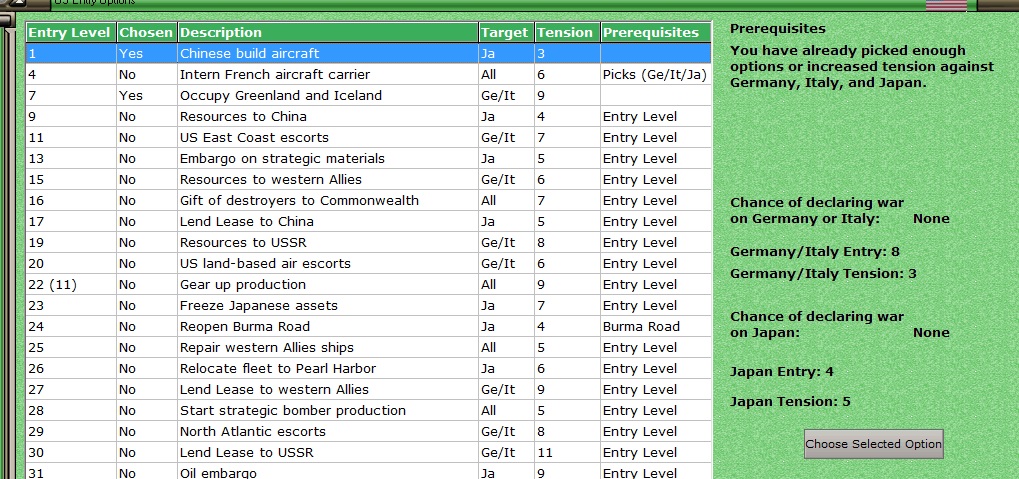Image resolution: width=1019 pixels, height=479 pixels.
Task: Click the Burma Road prerequisite cell
Action: (656, 326)
